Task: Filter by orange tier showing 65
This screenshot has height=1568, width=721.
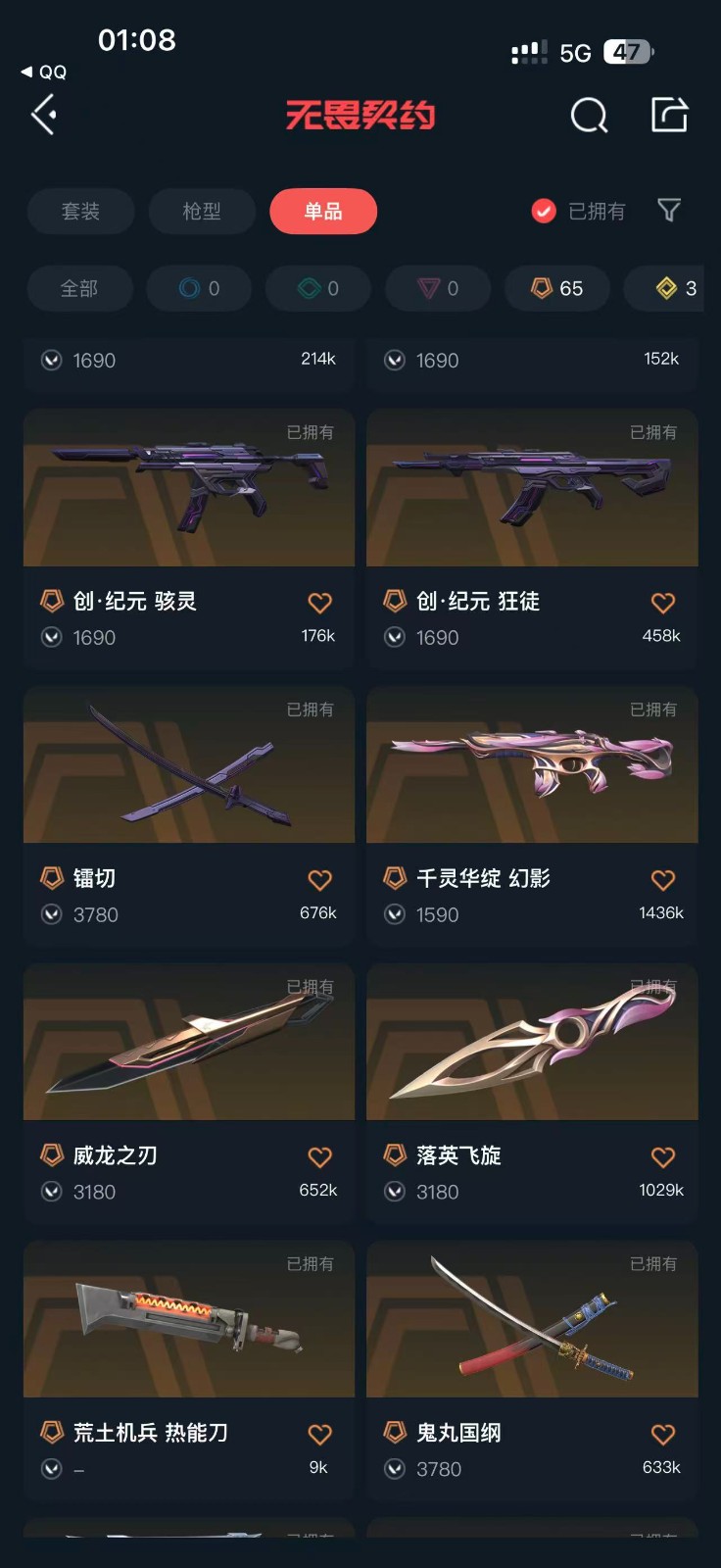Action: (557, 288)
